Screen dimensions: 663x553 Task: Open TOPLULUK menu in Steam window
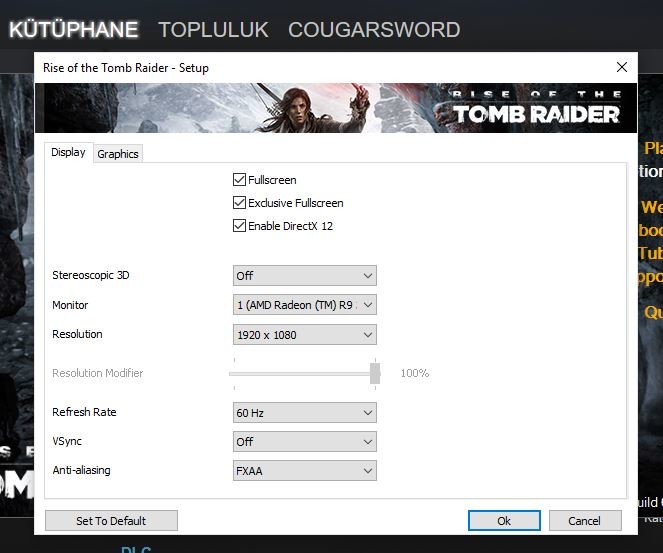(x=213, y=30)
